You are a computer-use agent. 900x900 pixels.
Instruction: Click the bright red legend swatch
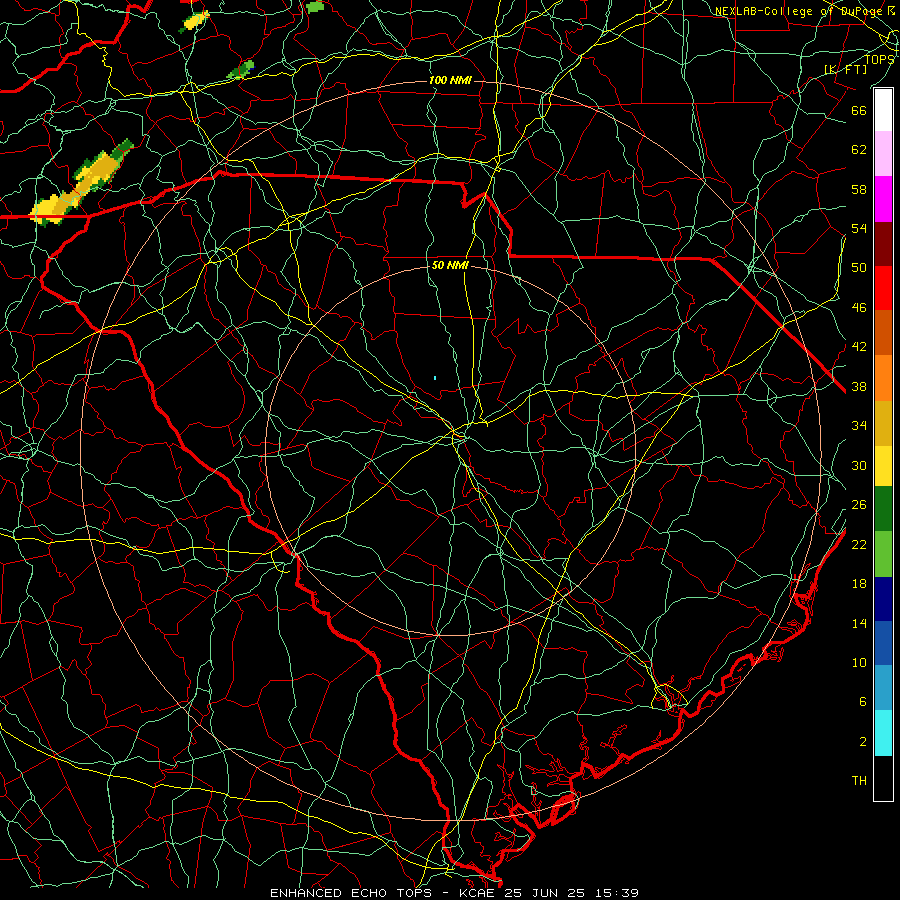(883, 288)
